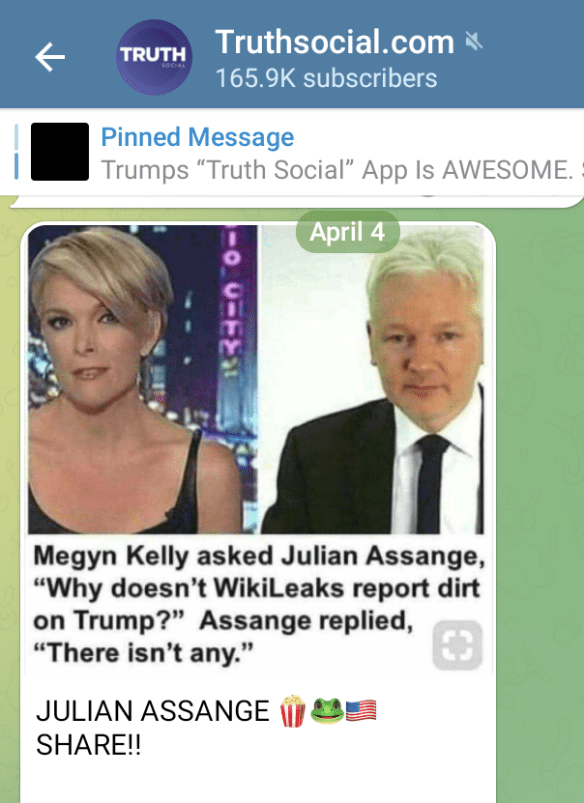
Task: Tap the US flag emoji in the message
Action: coord(361,711)
